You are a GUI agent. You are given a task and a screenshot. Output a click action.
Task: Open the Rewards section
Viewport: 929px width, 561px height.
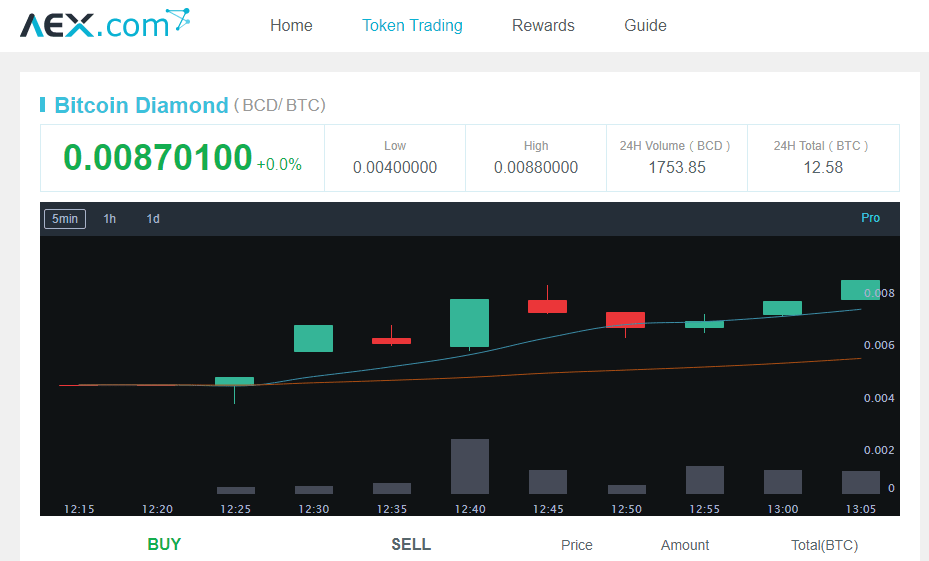pos(543,26)
